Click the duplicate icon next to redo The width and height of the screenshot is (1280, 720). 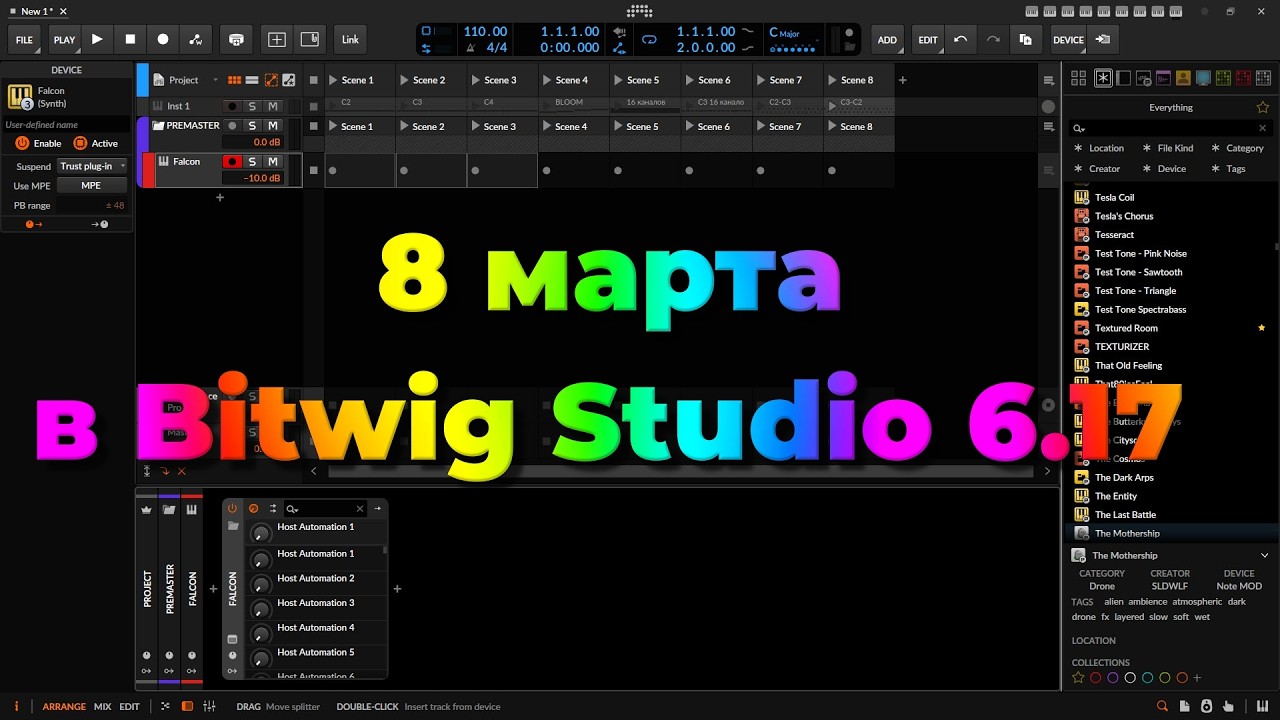click(1026, 39)
